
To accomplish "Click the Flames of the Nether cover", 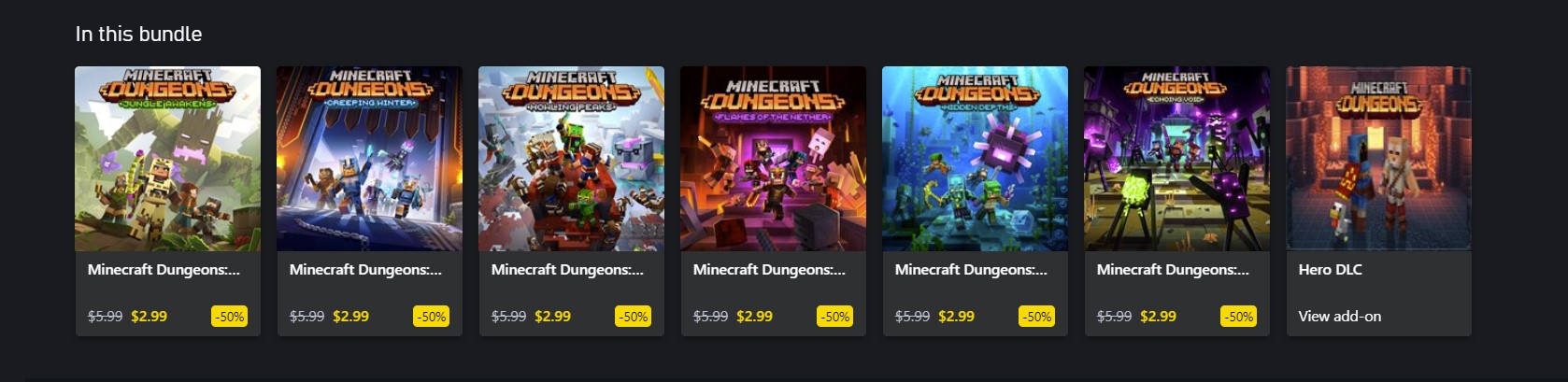I will point(773,159).
